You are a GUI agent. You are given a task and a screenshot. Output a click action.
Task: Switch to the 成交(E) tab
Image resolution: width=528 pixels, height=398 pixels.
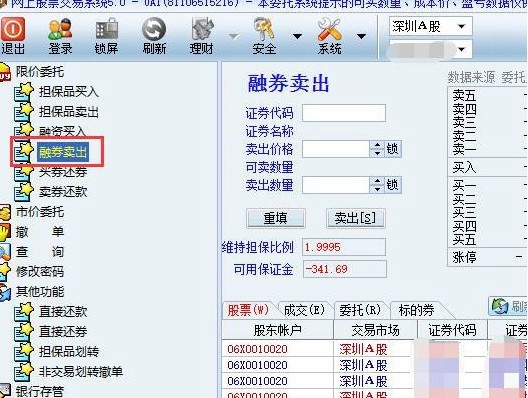[x=304, y=310]
